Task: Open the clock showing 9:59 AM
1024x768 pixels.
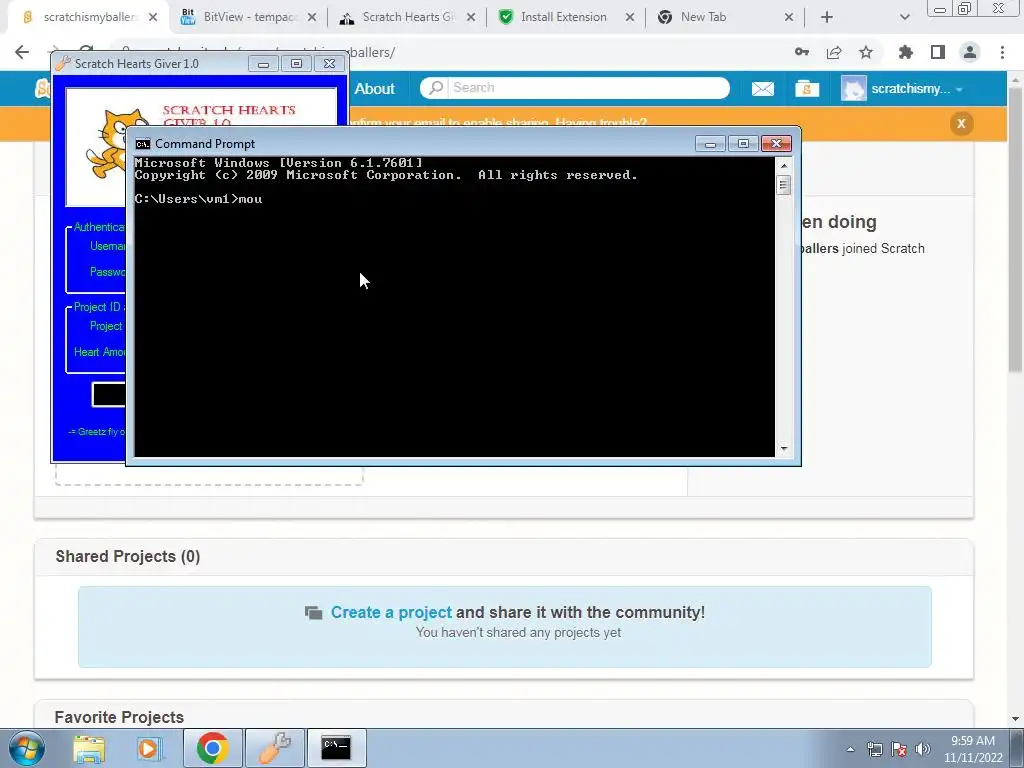Action: [973, 749]
